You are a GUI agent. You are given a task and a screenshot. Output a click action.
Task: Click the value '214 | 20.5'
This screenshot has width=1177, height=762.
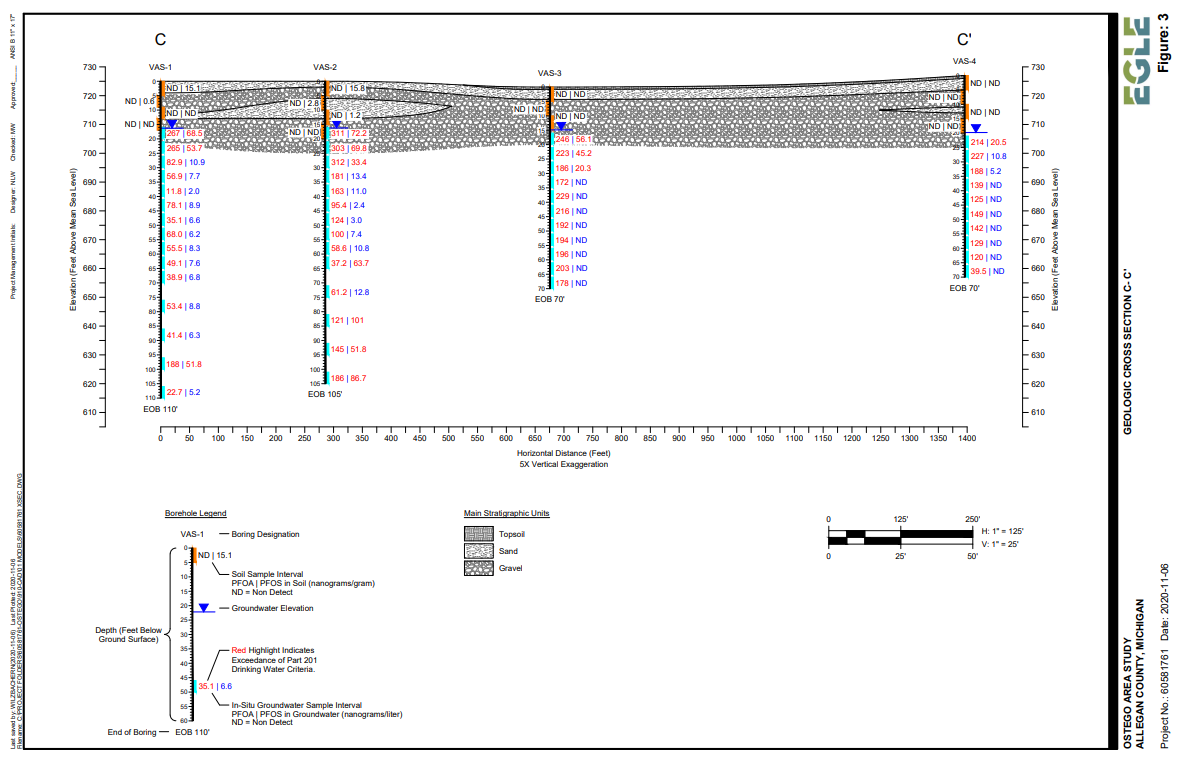[x=989, y=143]
